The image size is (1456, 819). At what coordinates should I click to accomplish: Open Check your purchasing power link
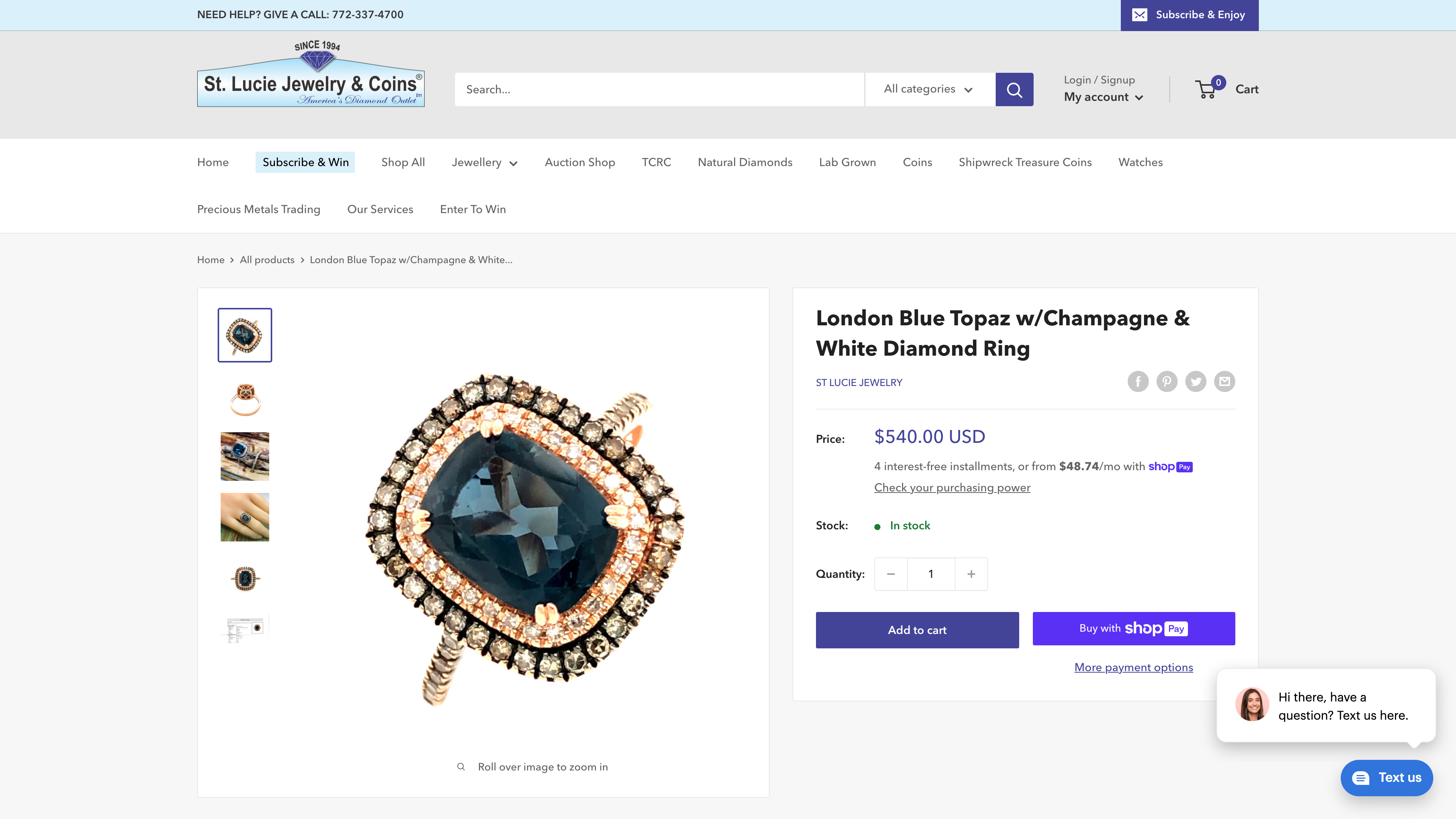[x=951, y=487]
